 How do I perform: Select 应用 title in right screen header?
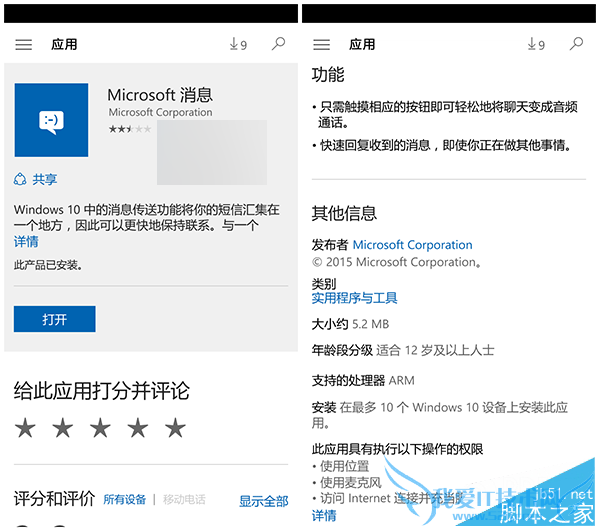[x=362, y=44]
